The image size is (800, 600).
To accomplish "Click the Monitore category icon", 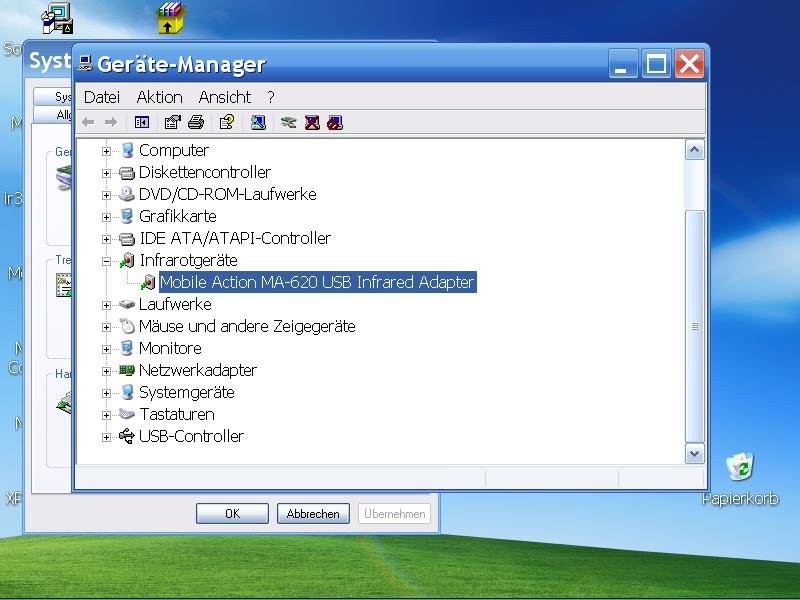I will [127, 348].
